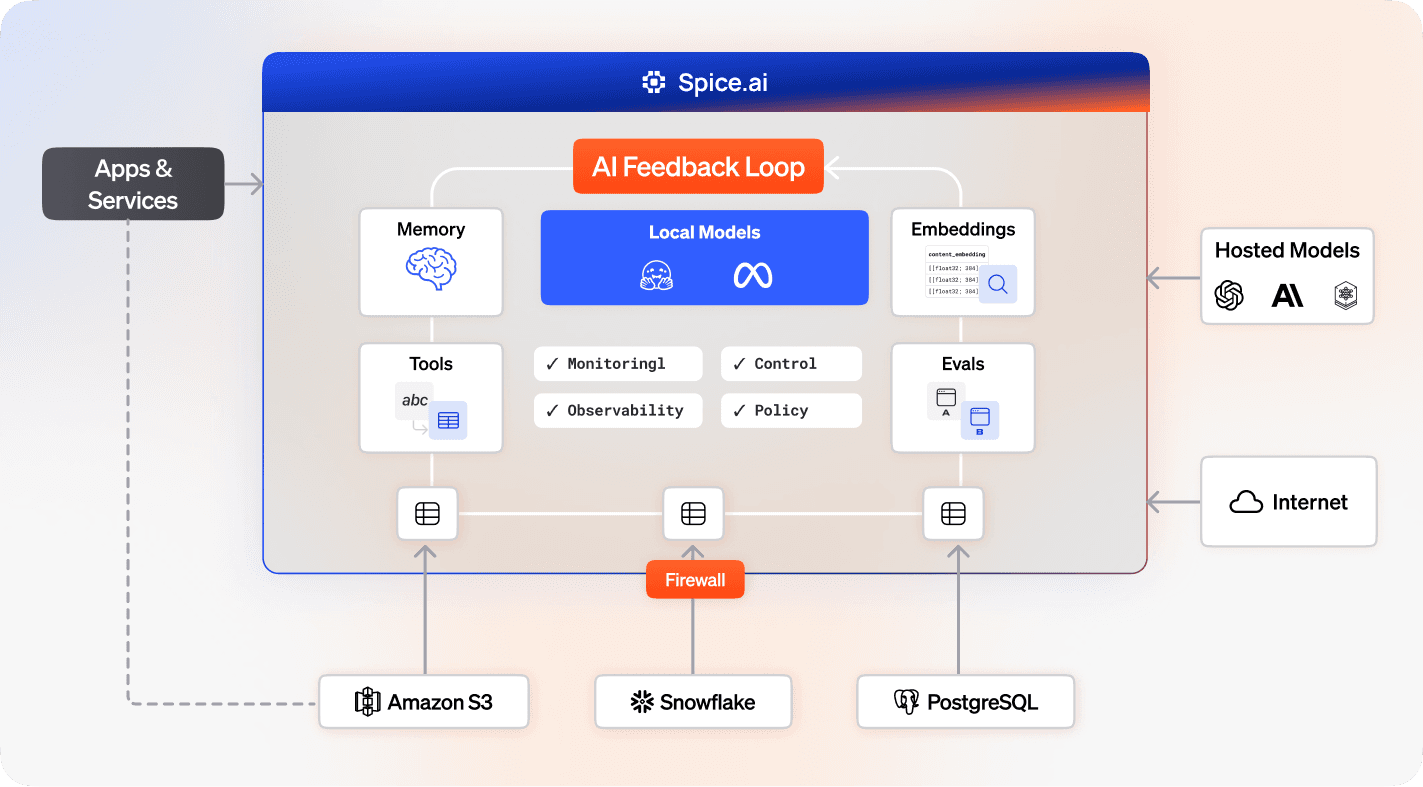This screenshot has width=1423, height=787.
Task: Click the Meta logo in Local Models
Action: coord(751,273)
